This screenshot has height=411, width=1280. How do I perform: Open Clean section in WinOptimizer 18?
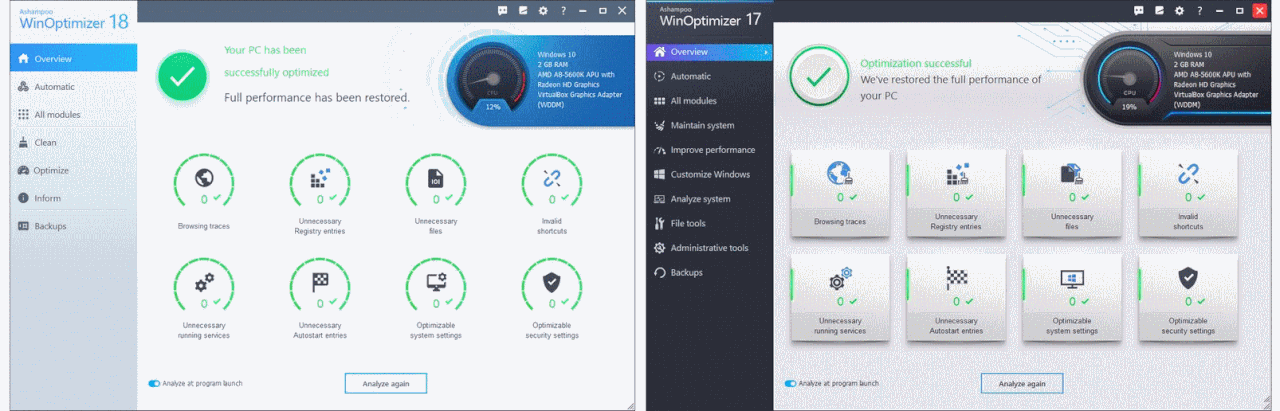73,143
